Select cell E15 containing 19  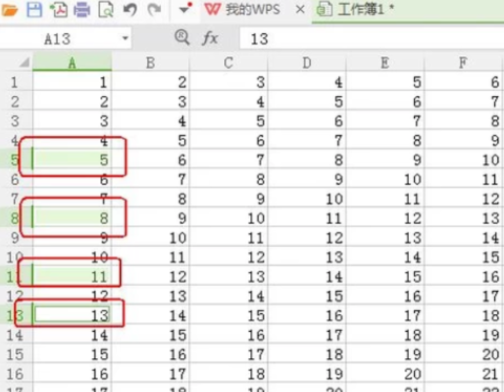point(385,354)
